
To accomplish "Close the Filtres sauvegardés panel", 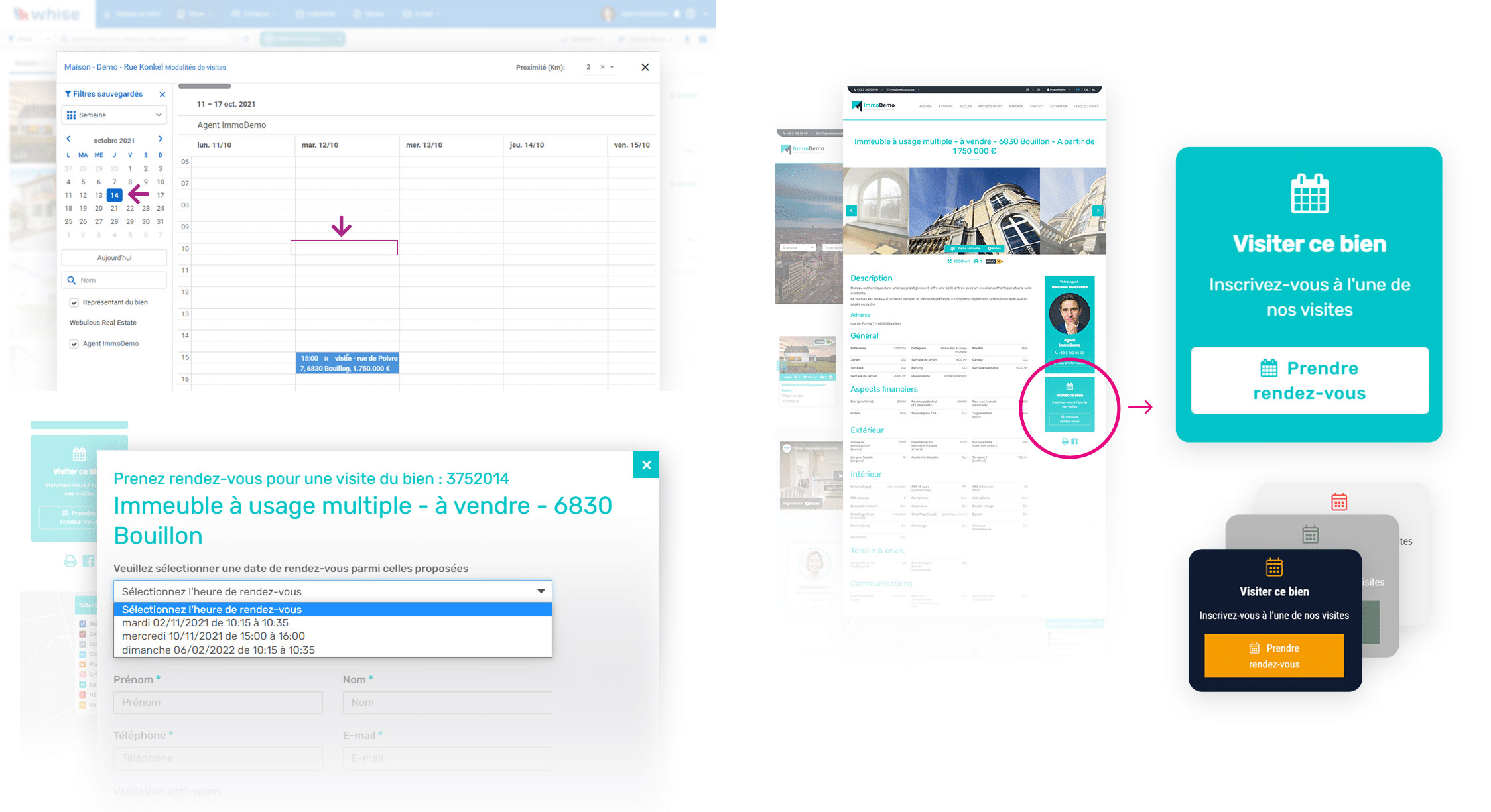I will [x=162, y=95].
